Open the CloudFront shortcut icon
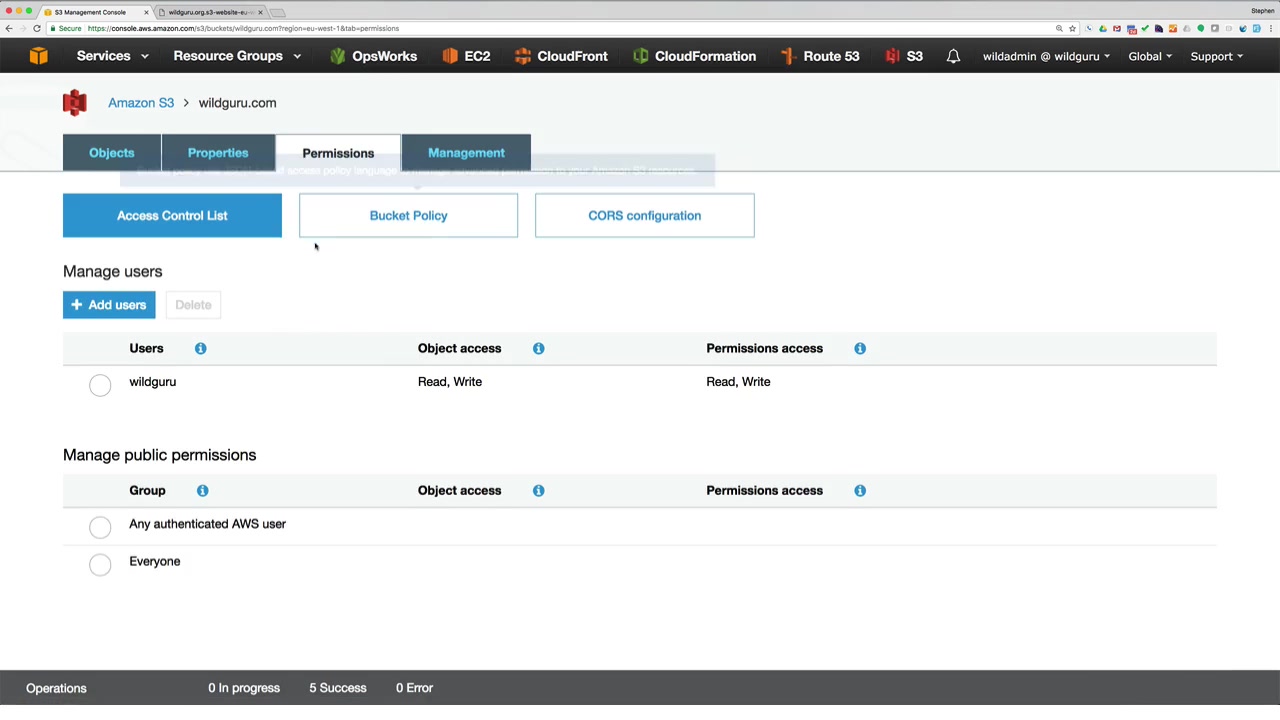Image resolution: width=1280 pixels, height=720 pixels. (522, 56)
